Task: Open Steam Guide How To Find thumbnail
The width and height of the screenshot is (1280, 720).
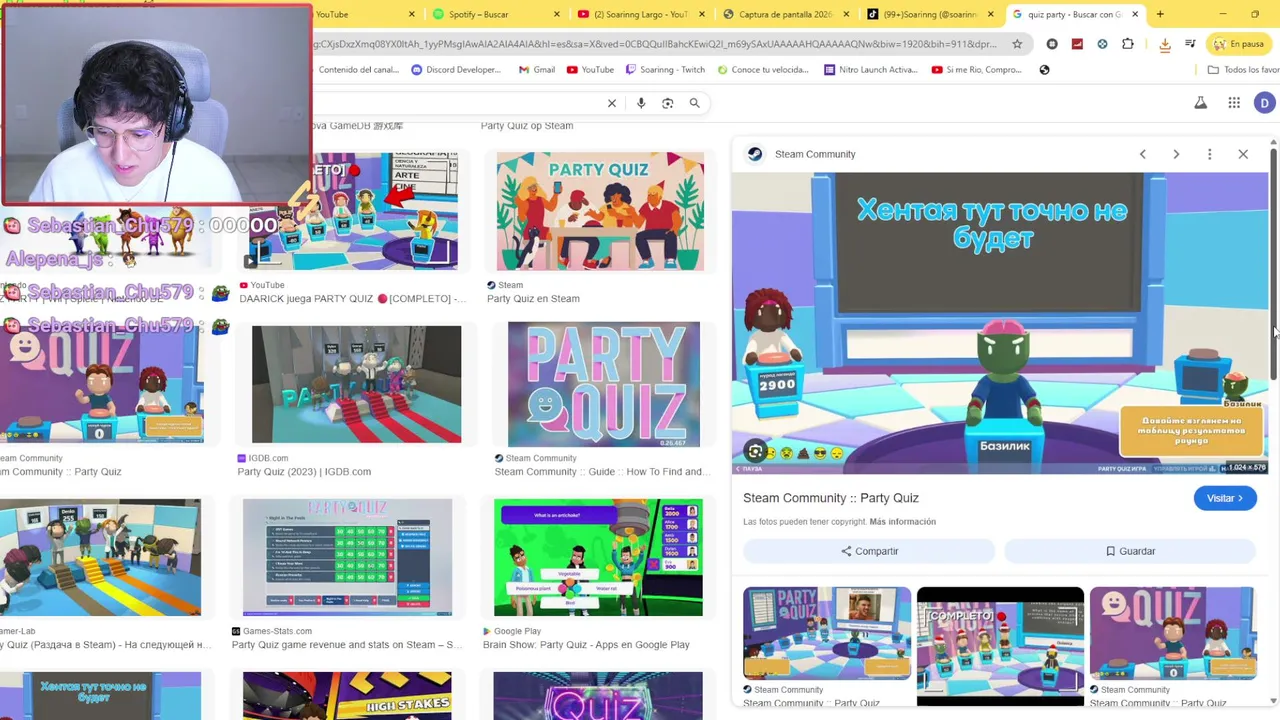Action: tap(604, 383)
